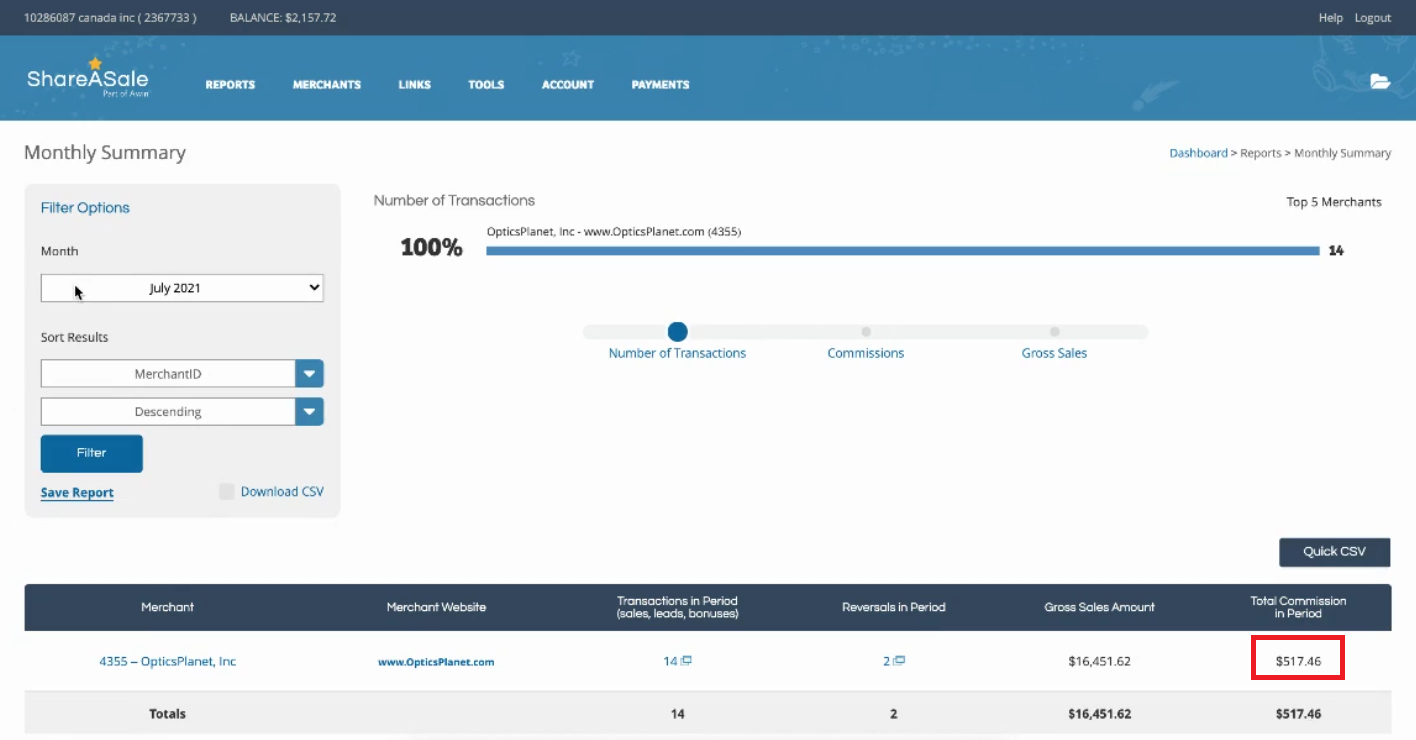
Task: Click the Reversals in Period column header
Action: pyautogui.click(x=894, y=607)
